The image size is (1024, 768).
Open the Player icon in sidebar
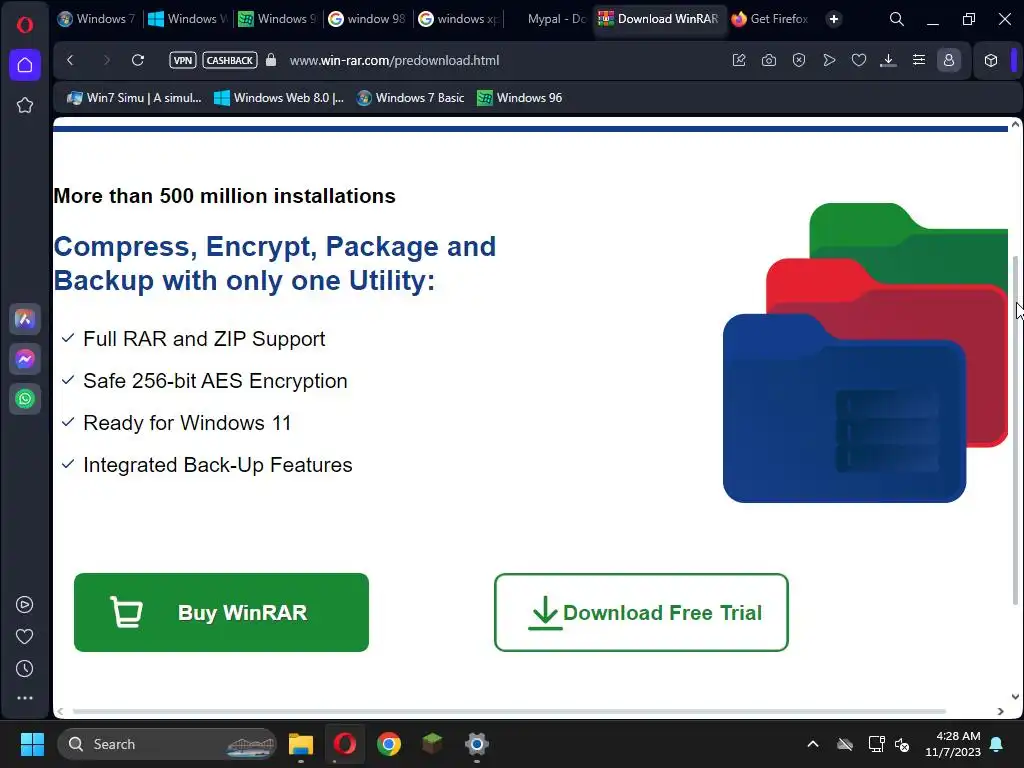tap(24, 605)
